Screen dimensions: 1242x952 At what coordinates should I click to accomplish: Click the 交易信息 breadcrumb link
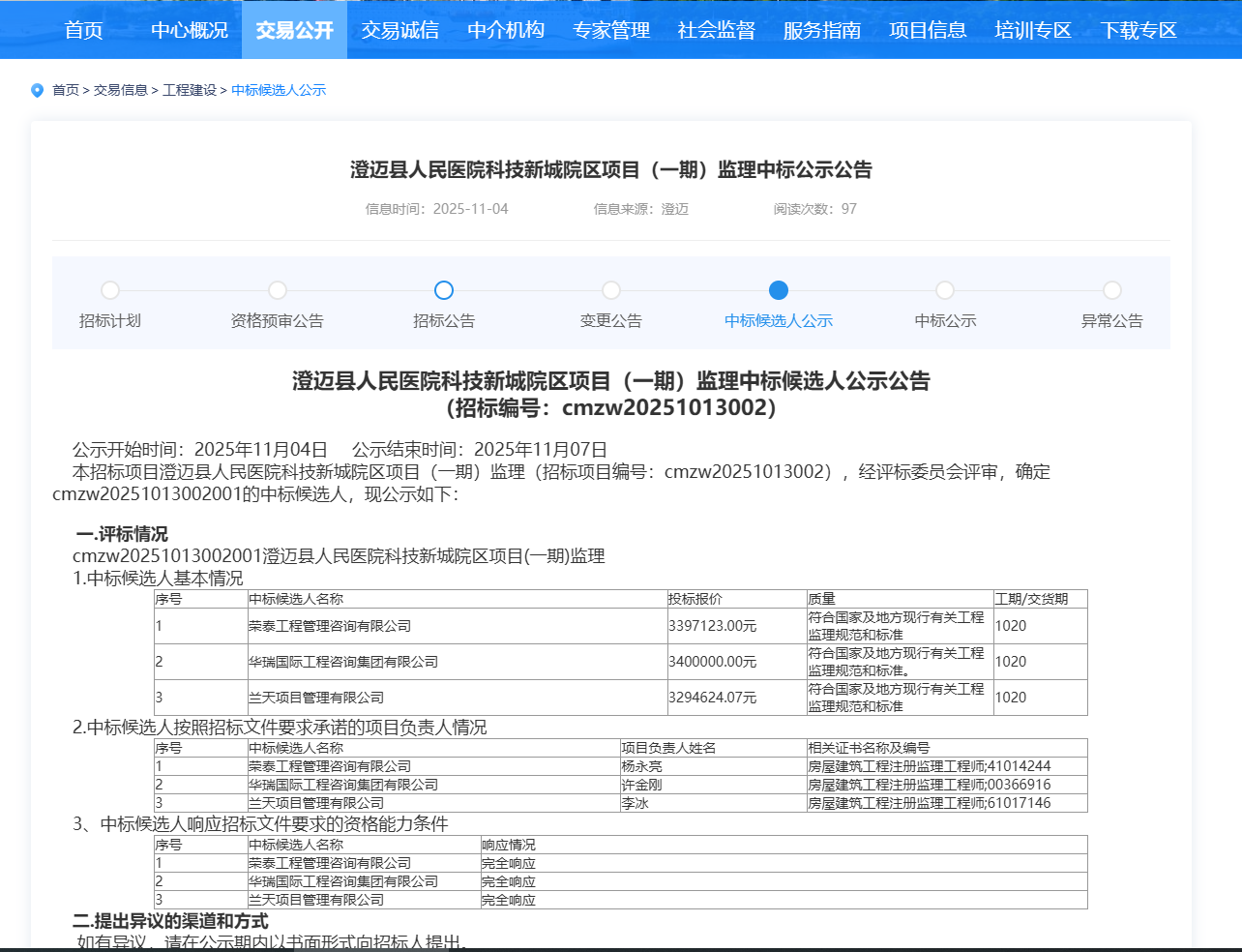tap(121, 90)
